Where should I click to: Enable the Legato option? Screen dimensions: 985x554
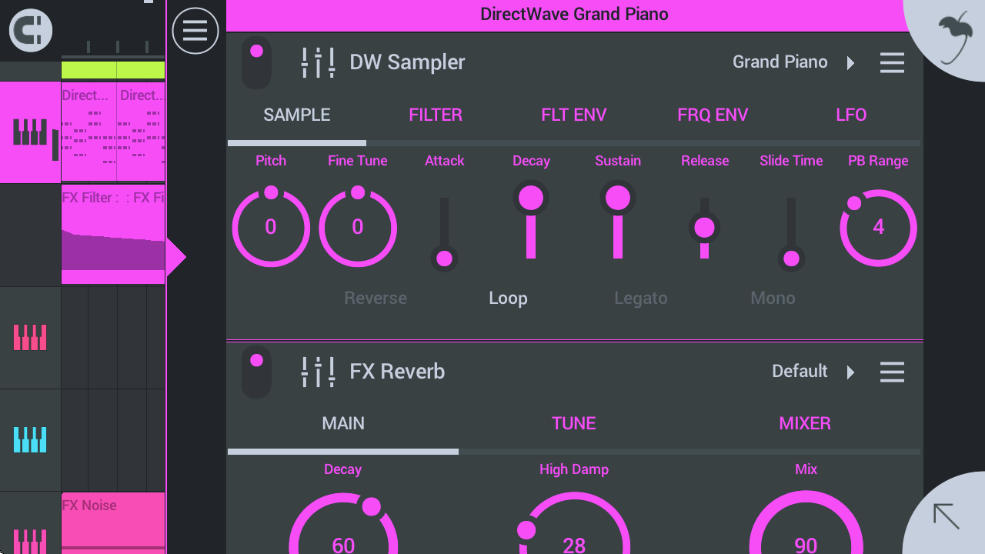pyautogui.click(x=641, y=298)
